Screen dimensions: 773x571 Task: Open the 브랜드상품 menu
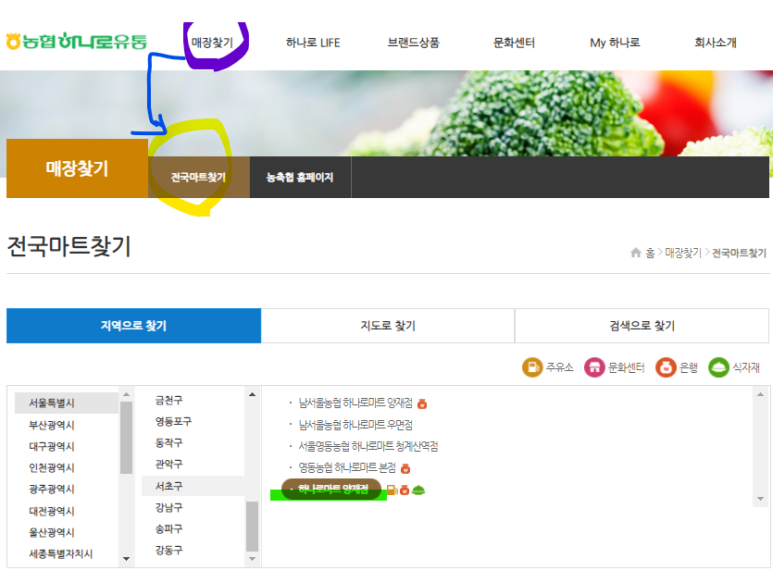click(x=413, y=43)
